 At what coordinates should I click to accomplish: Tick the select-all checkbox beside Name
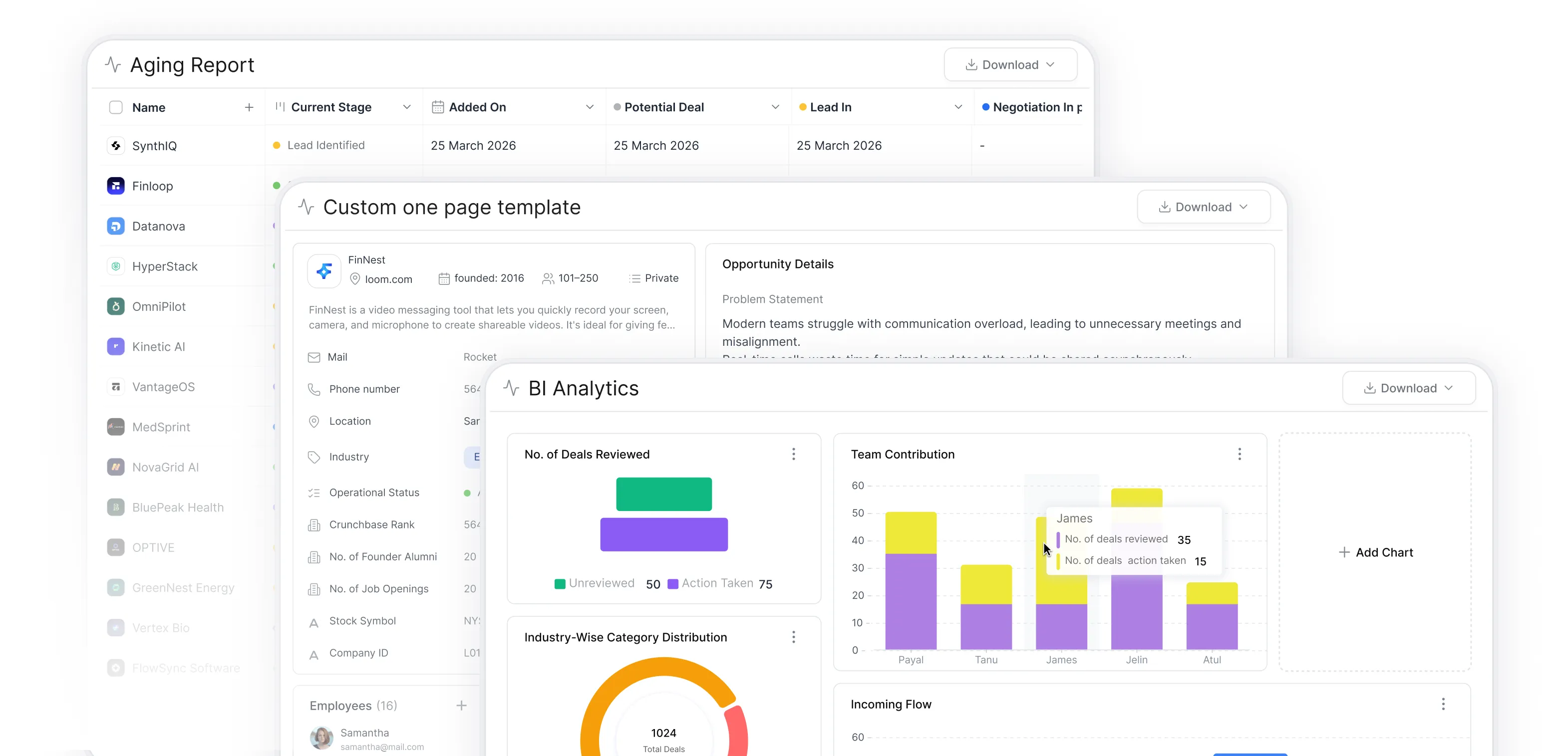click(116, 107)
